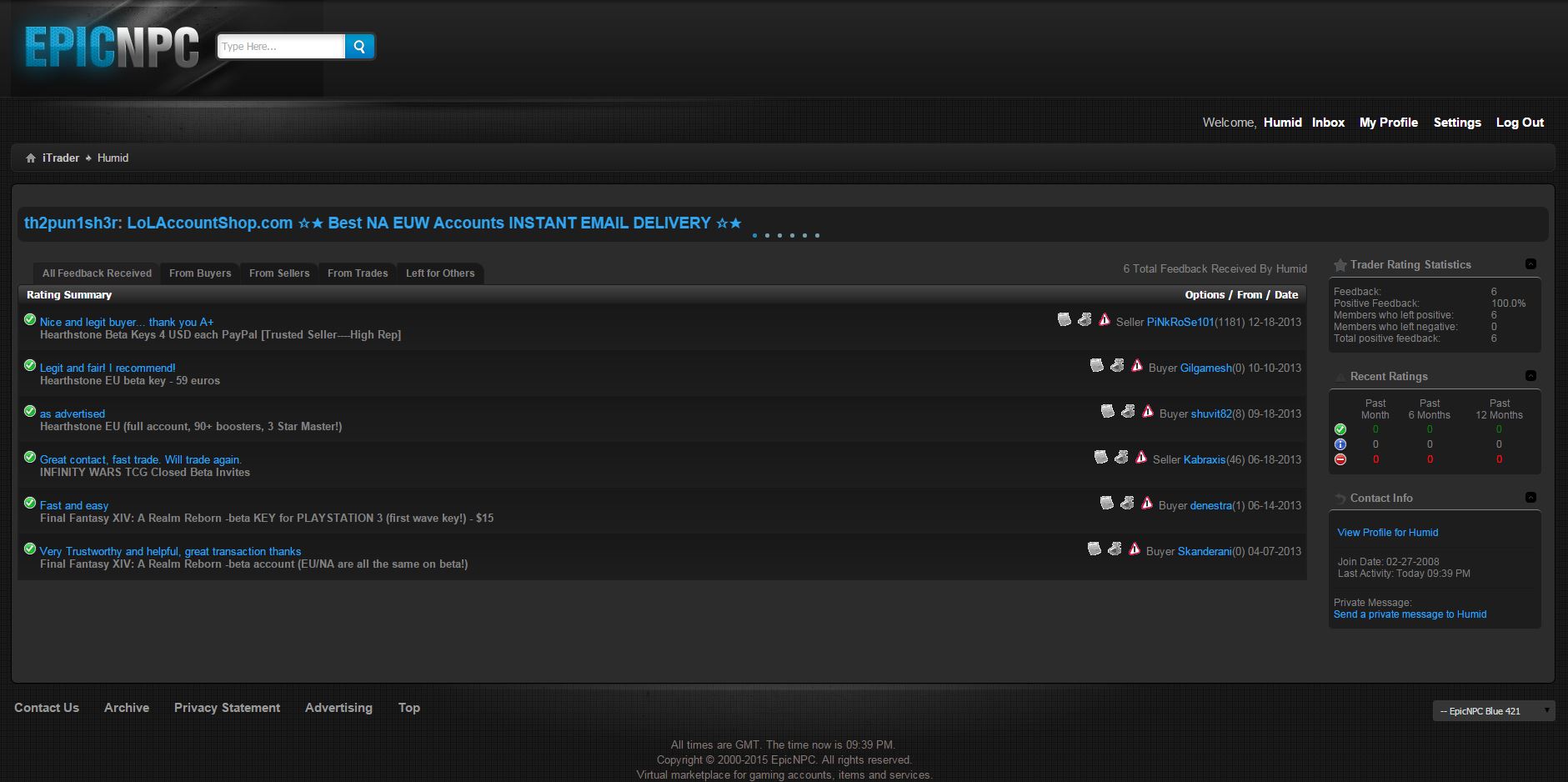Go to My Profile
Image resolution: width=1568 pixels, height=782 pixels.
[x=1389, y=123]
